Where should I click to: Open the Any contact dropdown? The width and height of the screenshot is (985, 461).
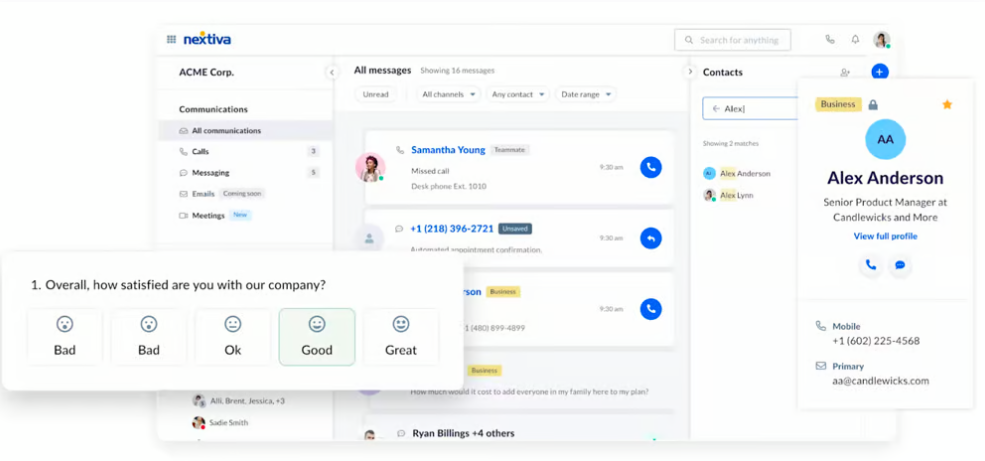pos(518,94)
